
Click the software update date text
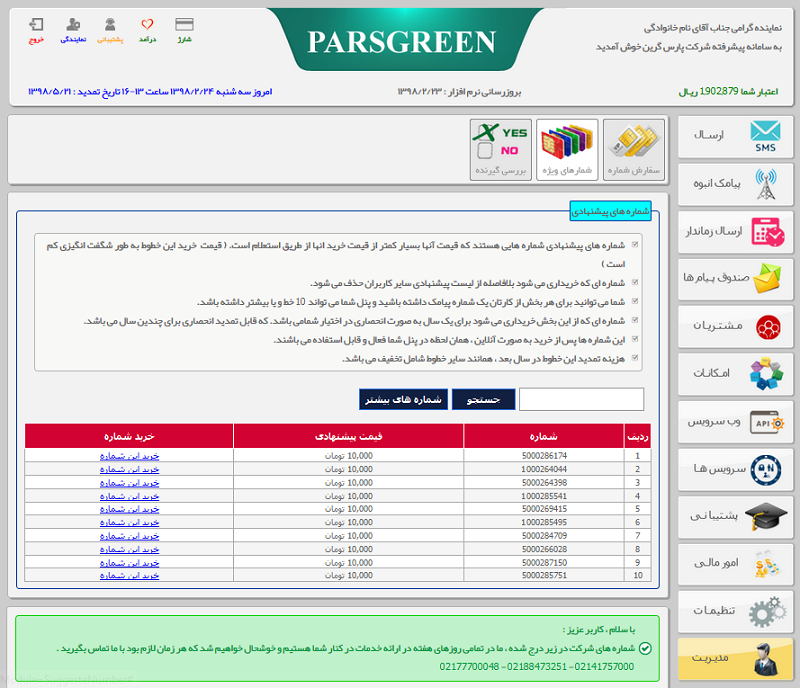460,92
